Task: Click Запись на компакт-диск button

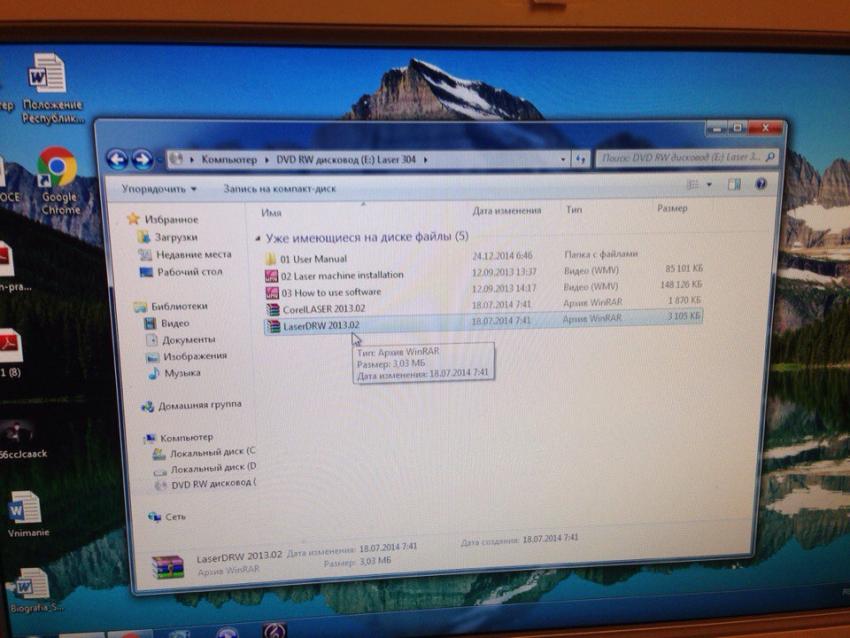Action: coord(279,188)
